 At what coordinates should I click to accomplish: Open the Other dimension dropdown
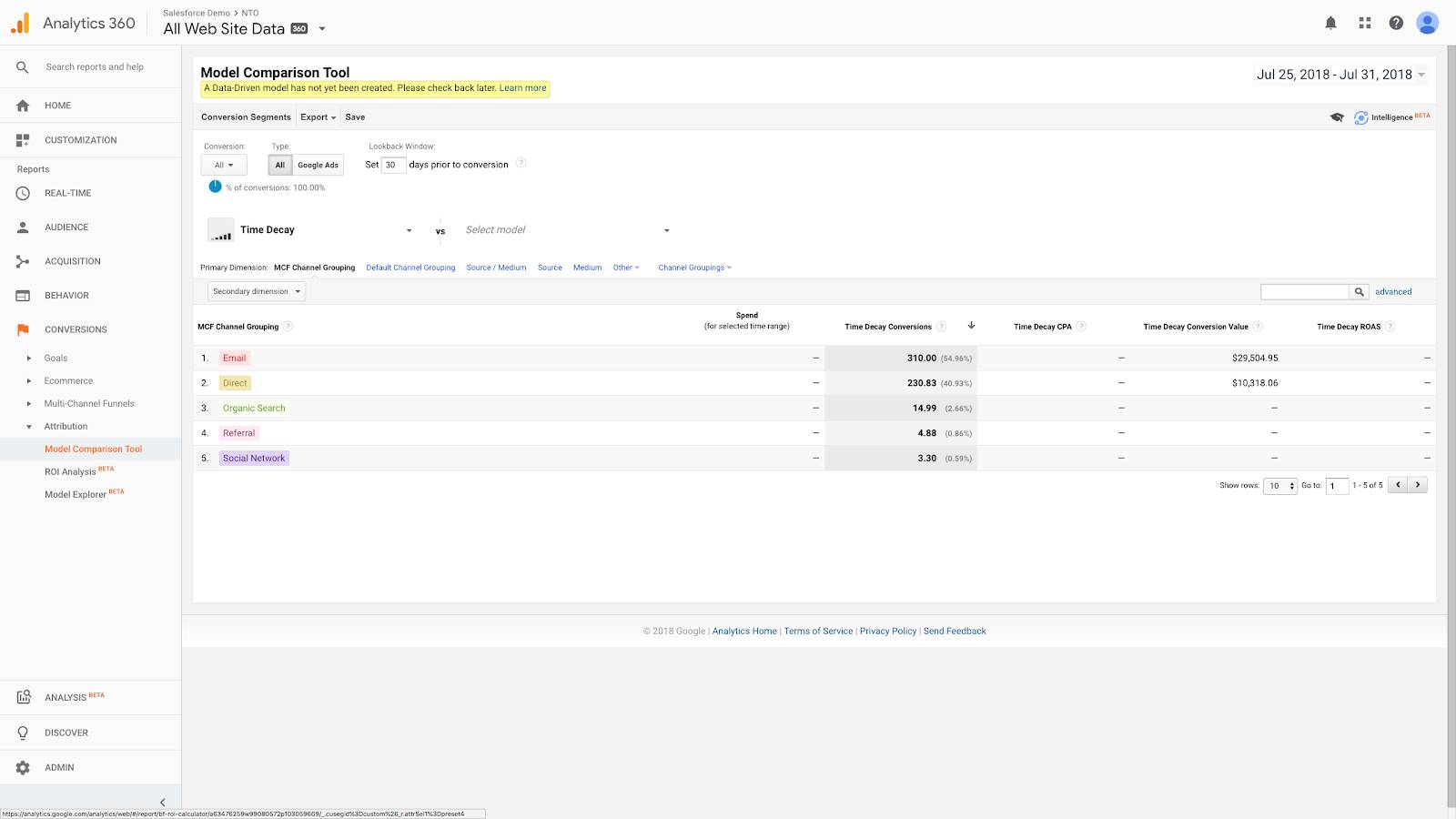pos(626,268)
